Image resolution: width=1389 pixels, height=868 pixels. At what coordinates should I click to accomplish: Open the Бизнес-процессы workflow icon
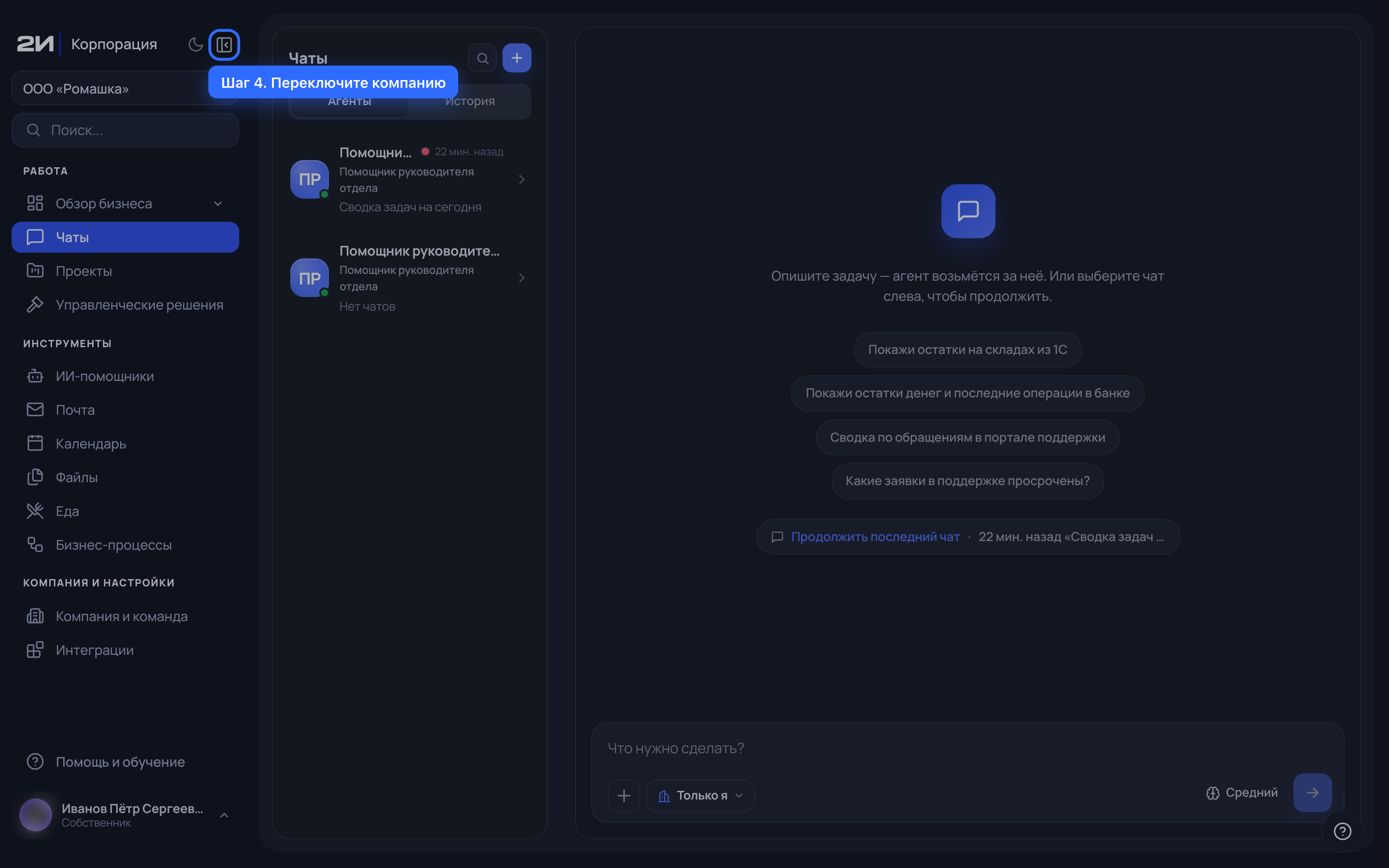tap(35, 545)
